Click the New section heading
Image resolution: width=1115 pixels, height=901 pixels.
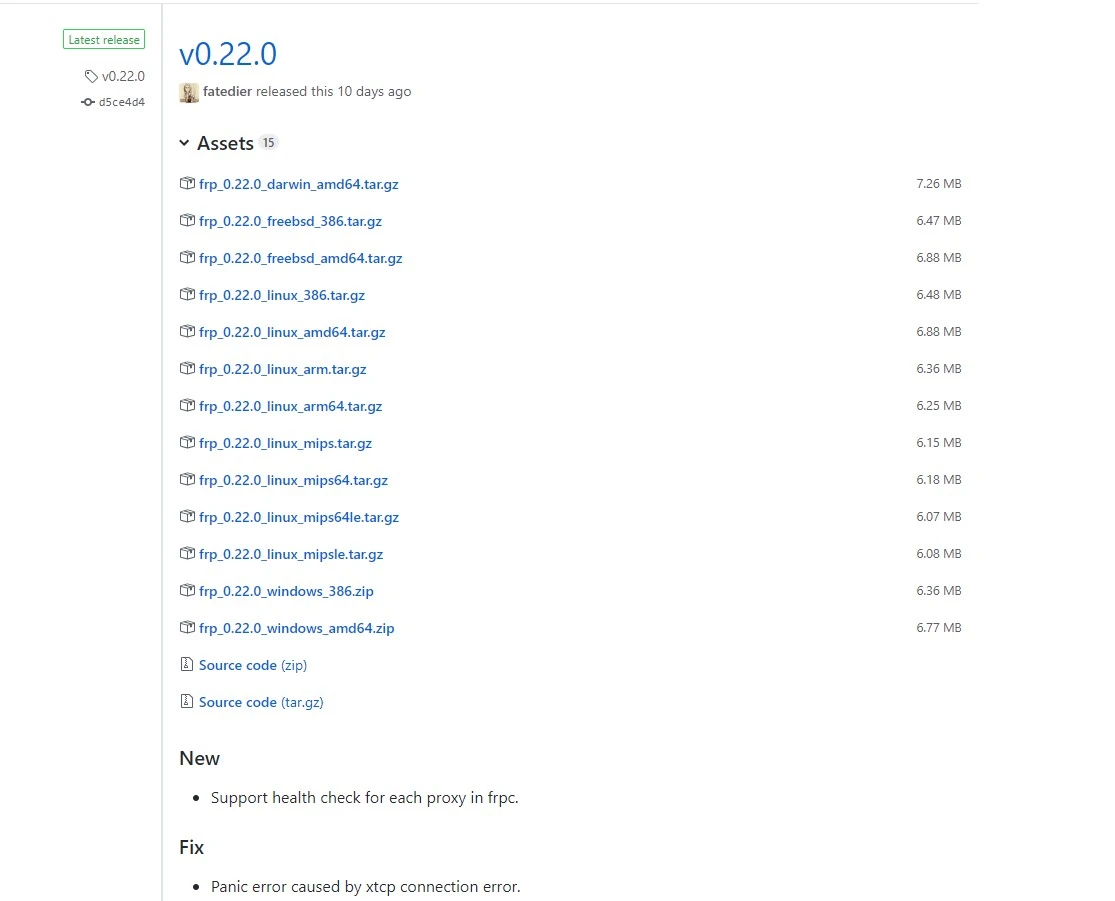(x=200, y=758)
